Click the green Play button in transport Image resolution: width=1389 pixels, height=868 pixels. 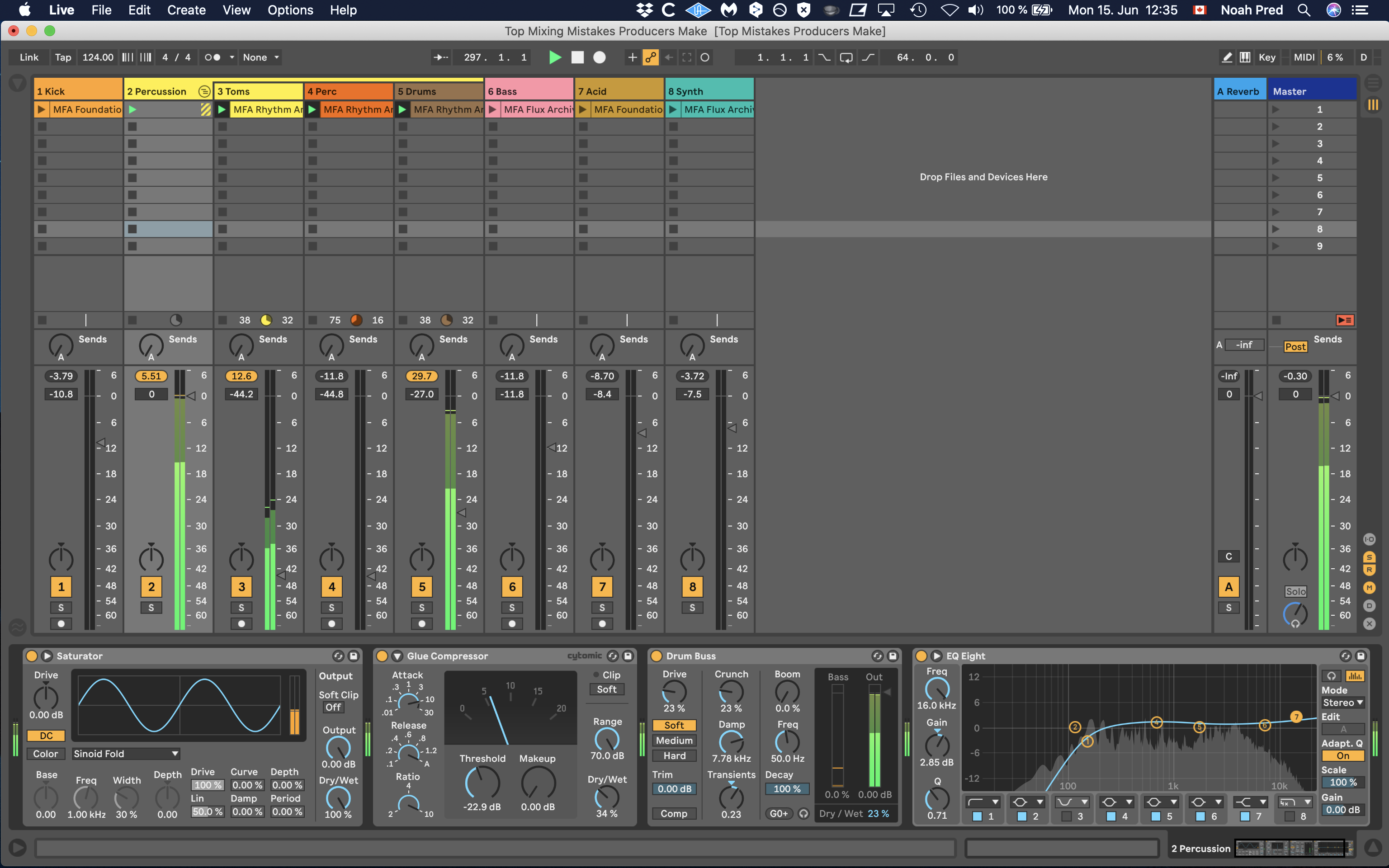pos(554,57)
